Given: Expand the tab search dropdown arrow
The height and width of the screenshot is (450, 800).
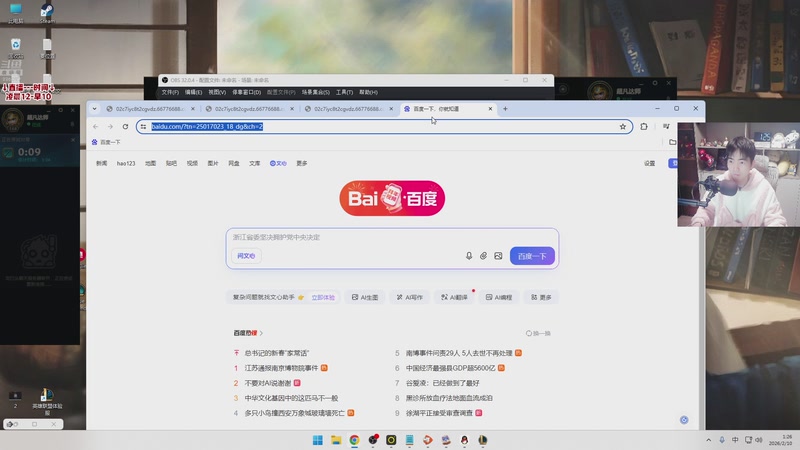Looking at the screenshot, I should [x=94, y=109].
